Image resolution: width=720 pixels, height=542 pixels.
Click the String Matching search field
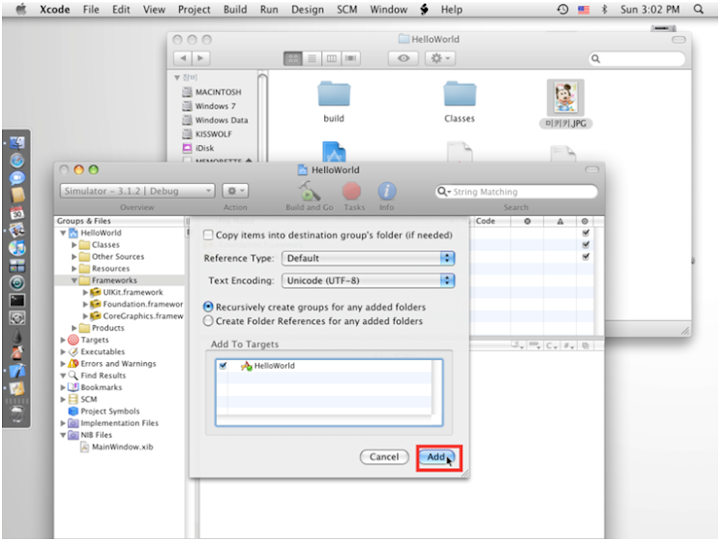point(517,192)
